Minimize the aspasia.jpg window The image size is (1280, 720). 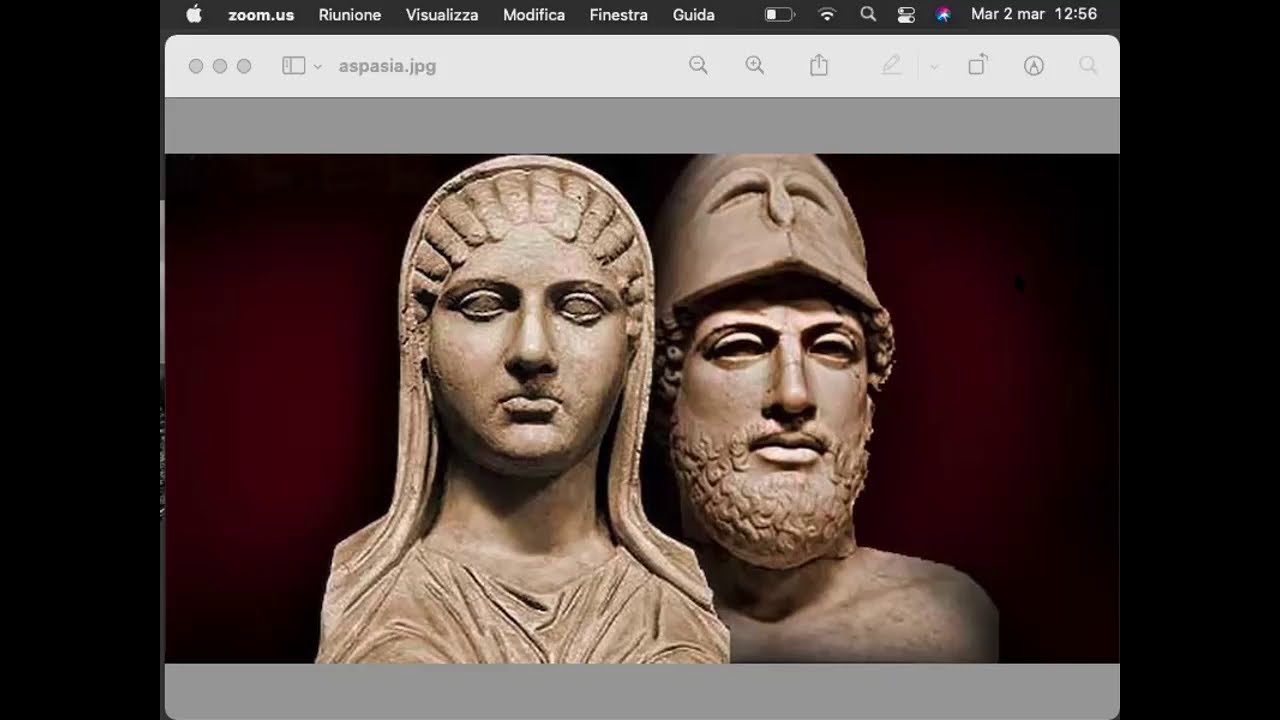220,66
